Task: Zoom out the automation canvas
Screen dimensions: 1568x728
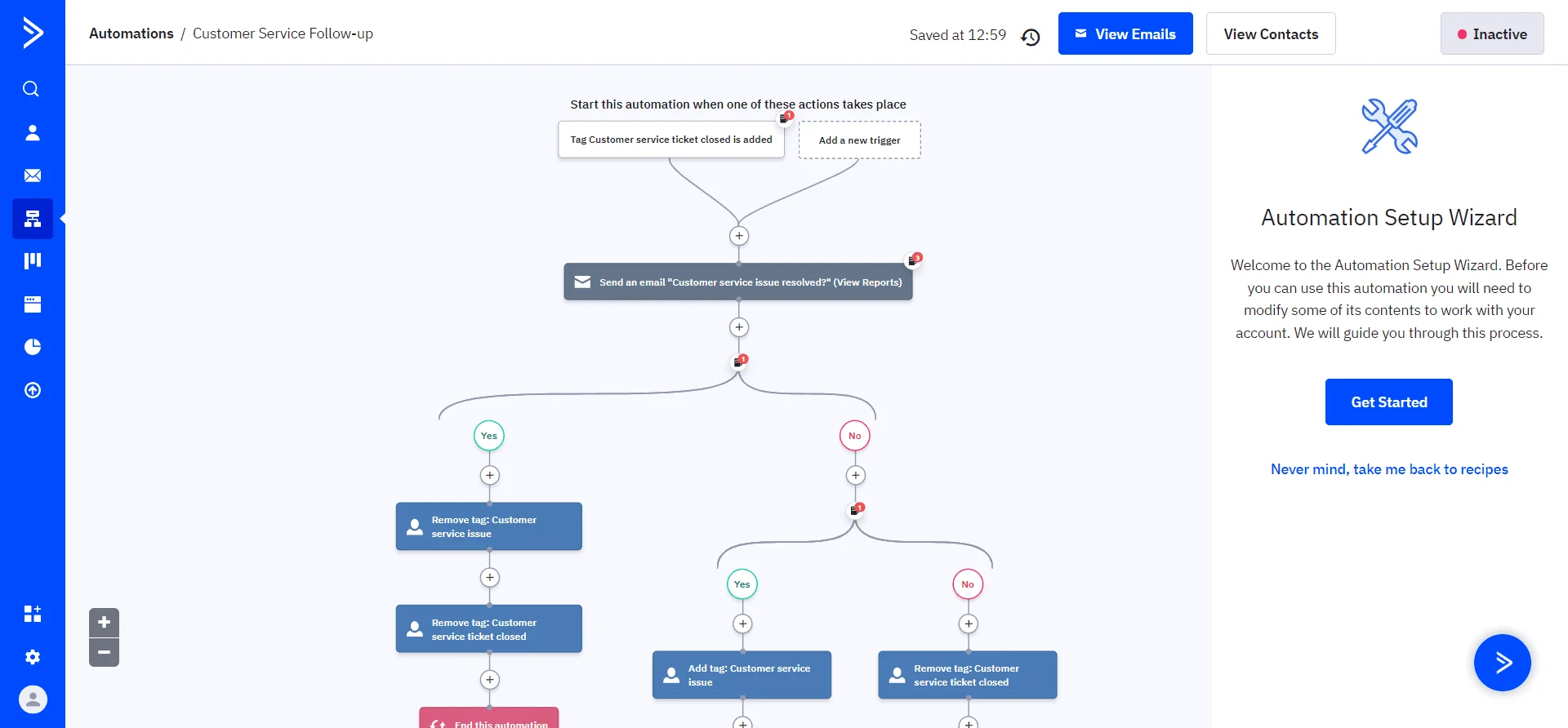Action: coord(104,652)
